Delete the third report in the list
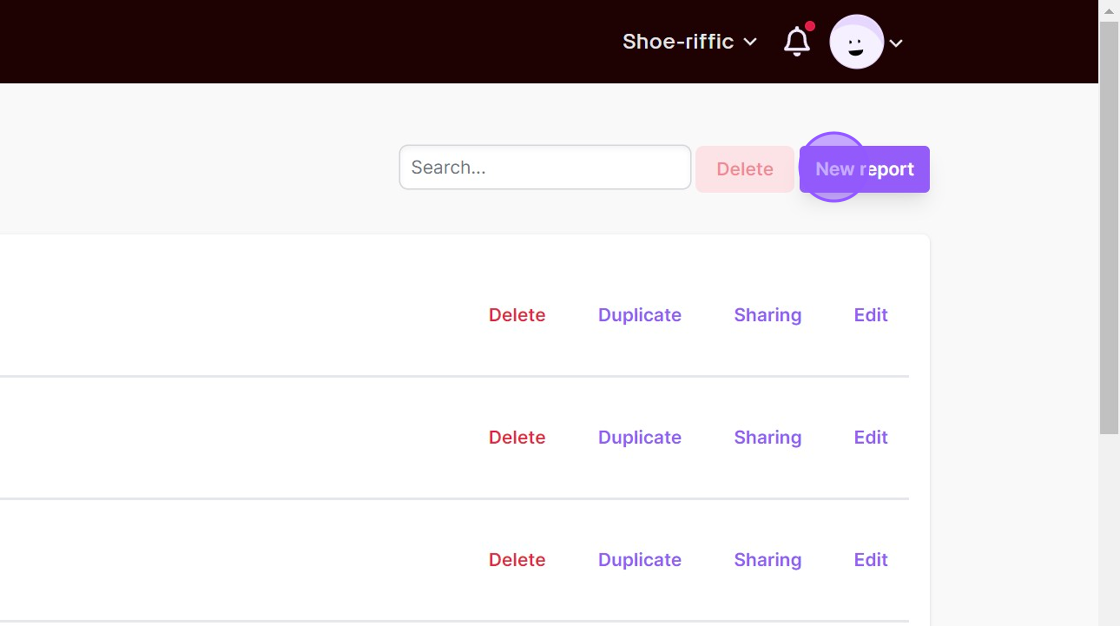This screenshot has width=1120, height=626. point(517,560)
